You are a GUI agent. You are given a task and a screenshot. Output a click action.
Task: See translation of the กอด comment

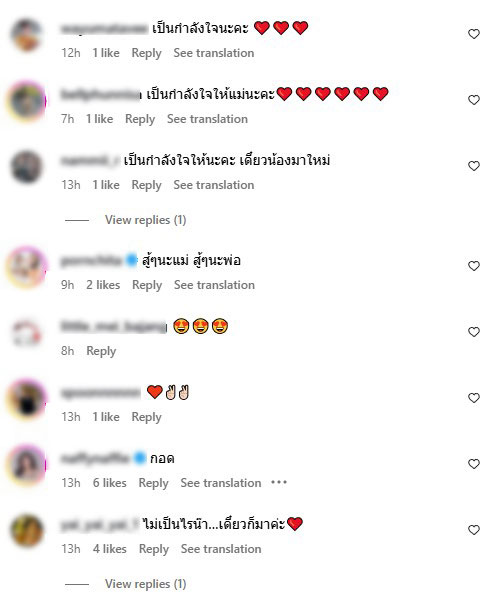(x=221, y=483)
